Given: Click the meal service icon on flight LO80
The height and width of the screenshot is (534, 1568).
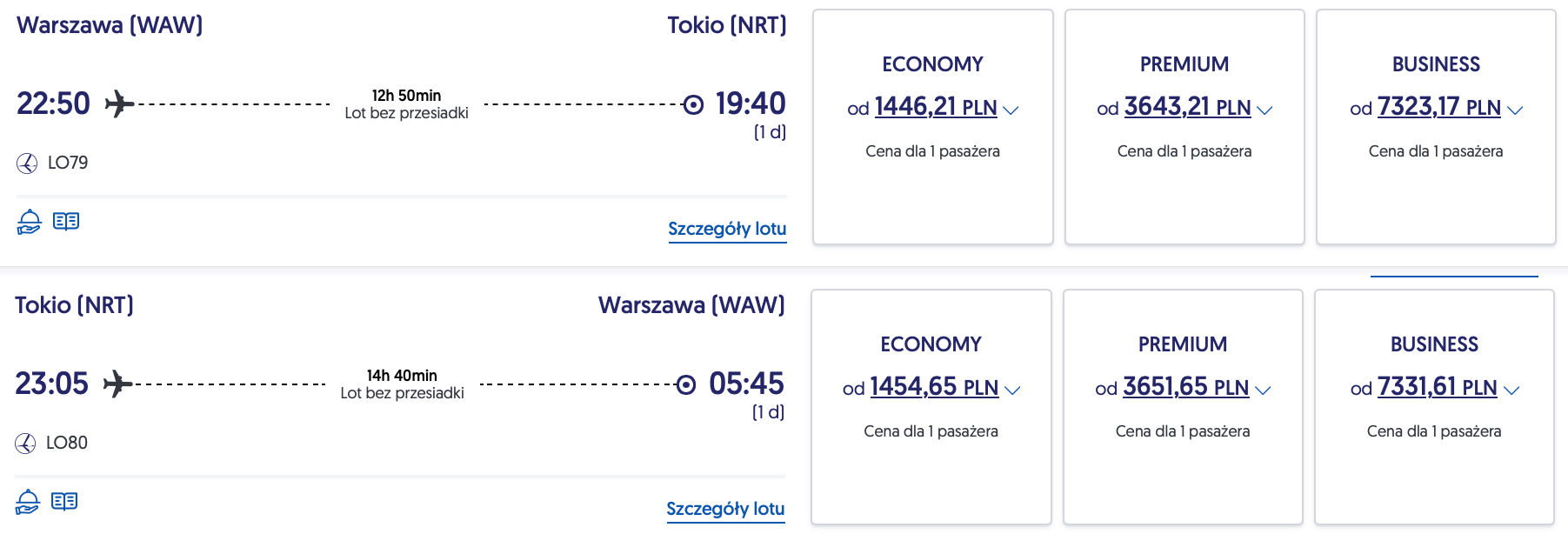Looking at the screenshot, I should pos(27,502).
